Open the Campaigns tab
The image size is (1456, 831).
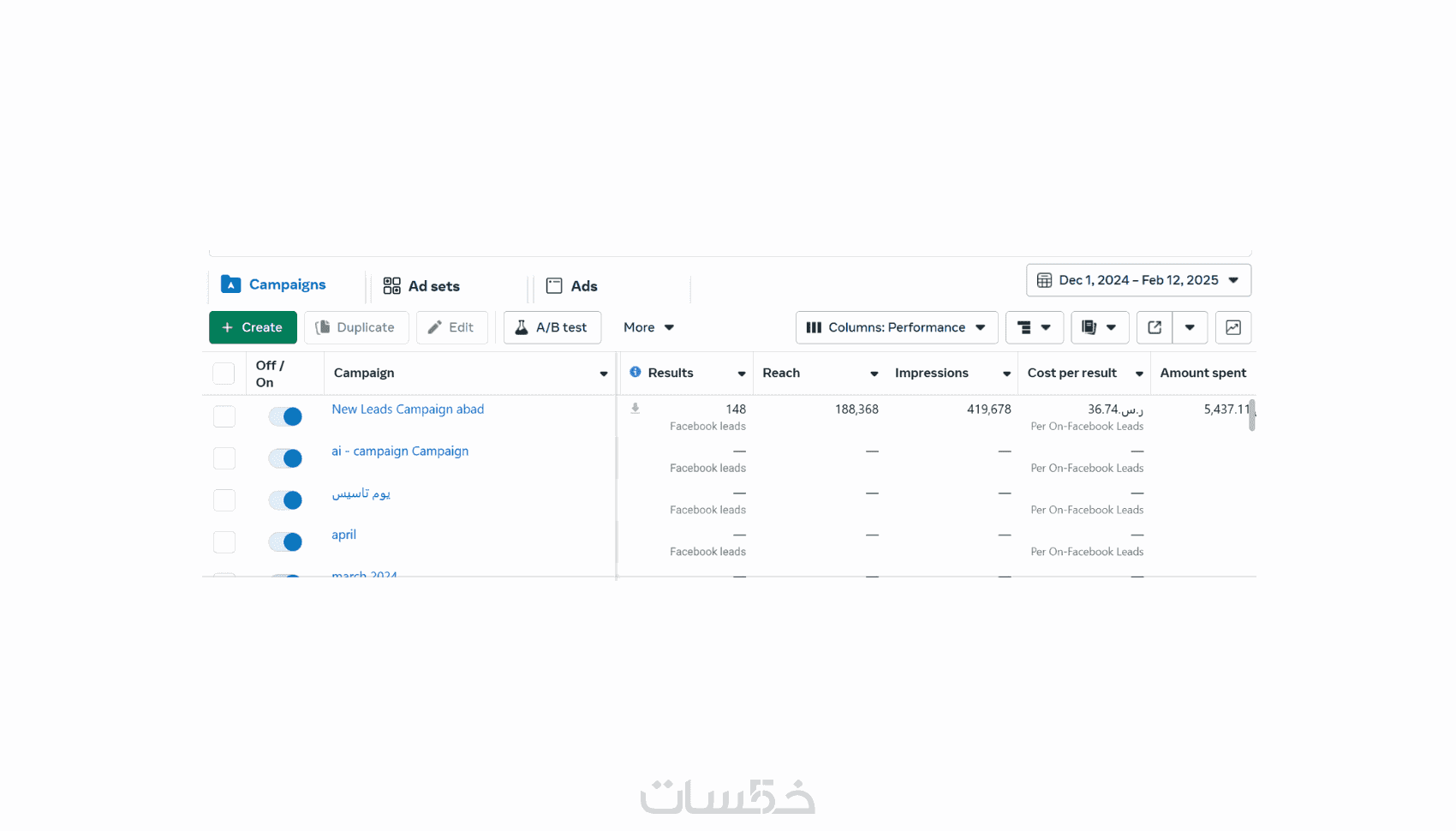tap(274, 284)
